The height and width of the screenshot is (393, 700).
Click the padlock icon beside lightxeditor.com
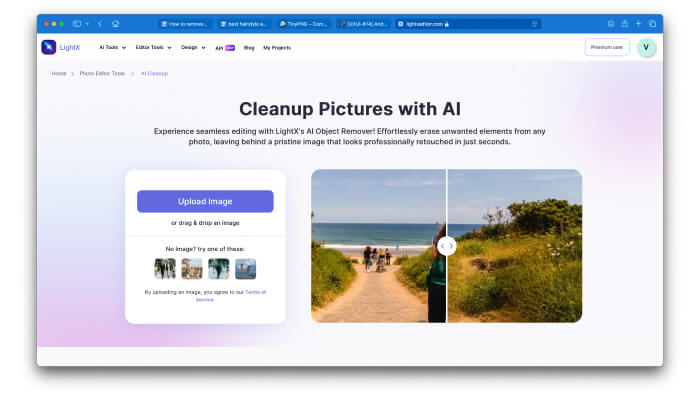click(447, 24)
